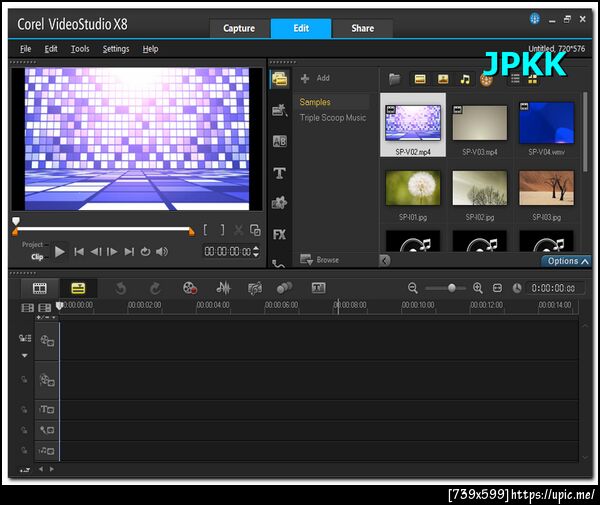Open the Title library T icon
600x505 pixels.
point(280,173)
